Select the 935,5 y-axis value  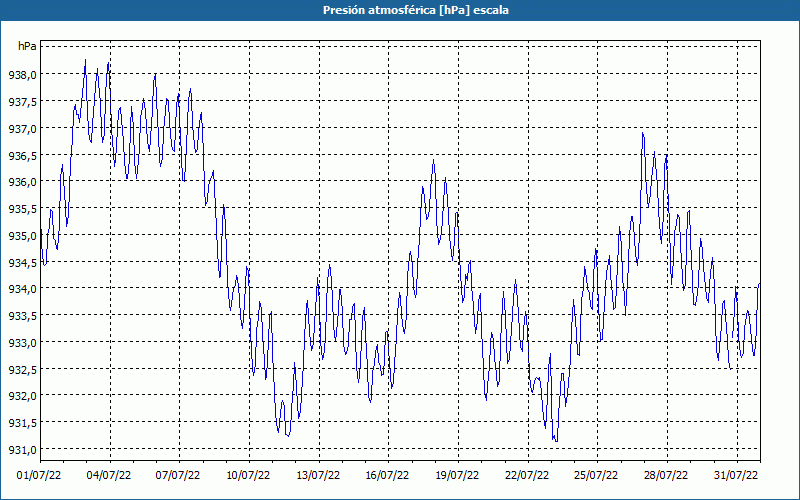(22, 209)
